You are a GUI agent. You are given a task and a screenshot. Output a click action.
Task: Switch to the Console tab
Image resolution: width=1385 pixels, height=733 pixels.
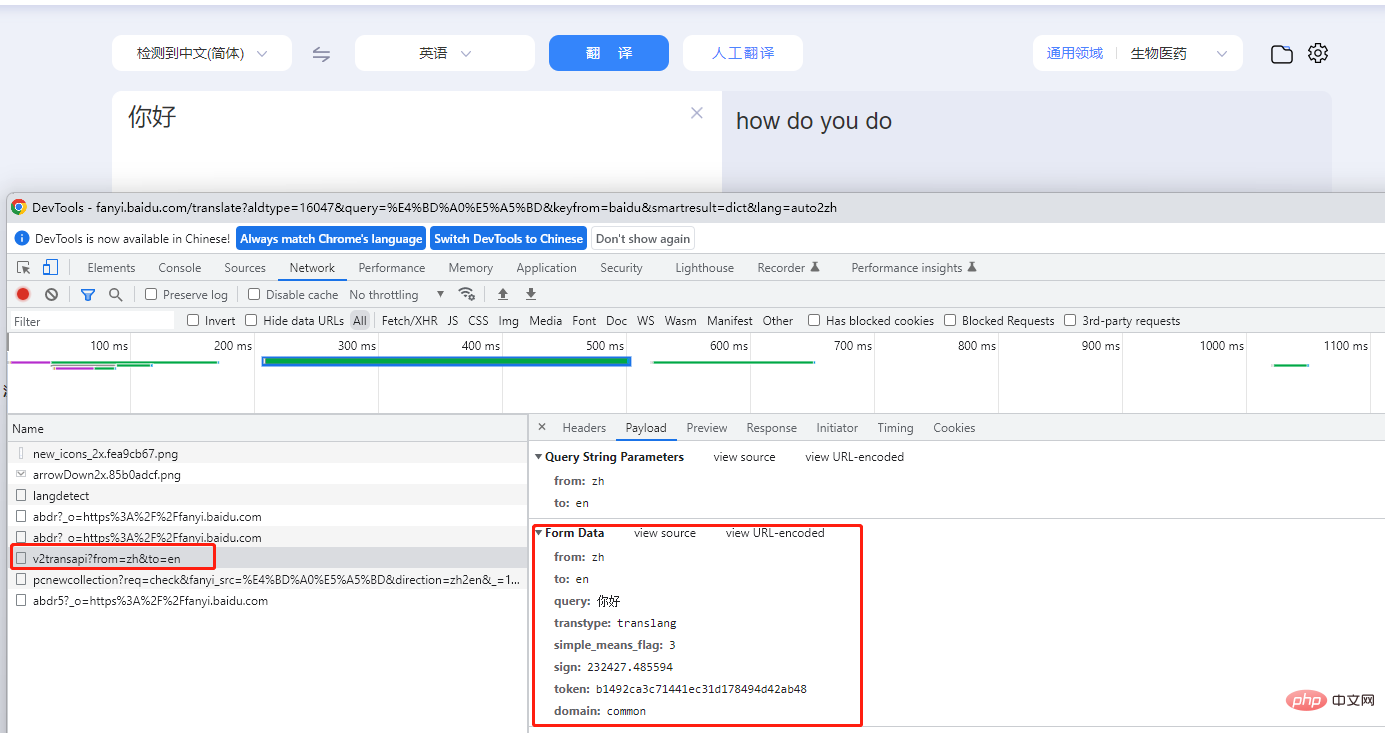tap(180, 268)
